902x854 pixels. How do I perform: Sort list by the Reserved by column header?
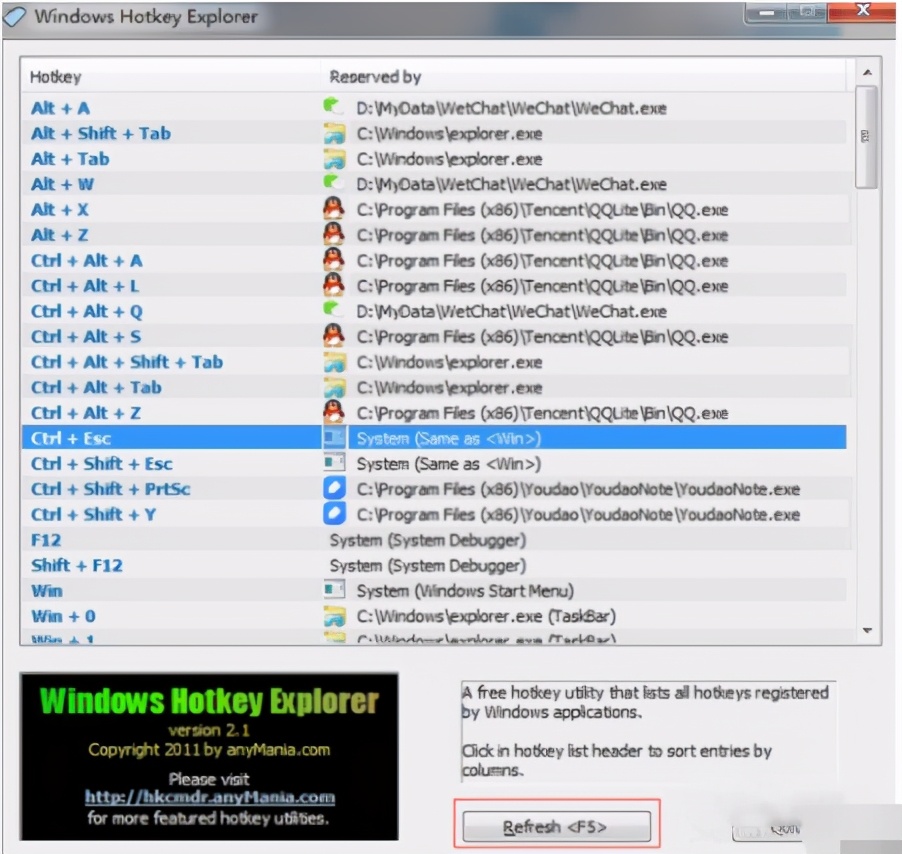click(583, 76)
